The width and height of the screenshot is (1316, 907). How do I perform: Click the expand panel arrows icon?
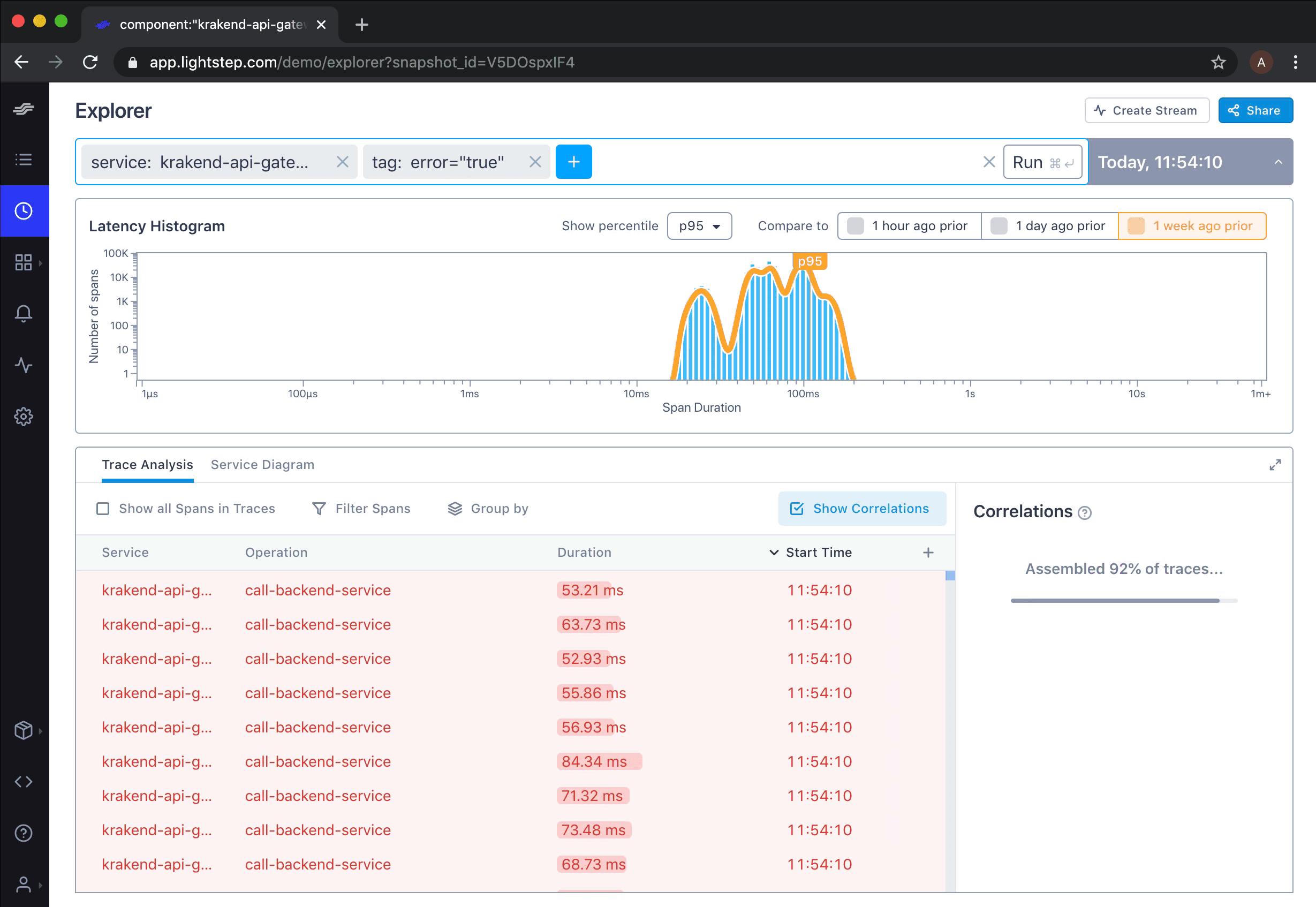pyautogui.click(x=1275, y=465)
